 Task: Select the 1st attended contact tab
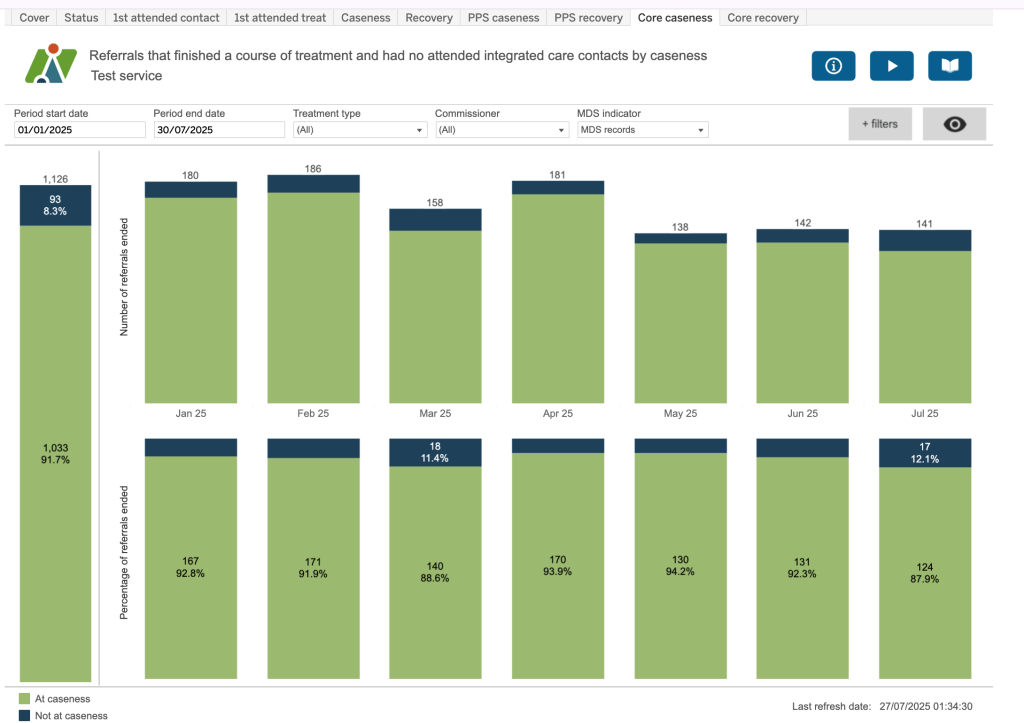(165, 18)
